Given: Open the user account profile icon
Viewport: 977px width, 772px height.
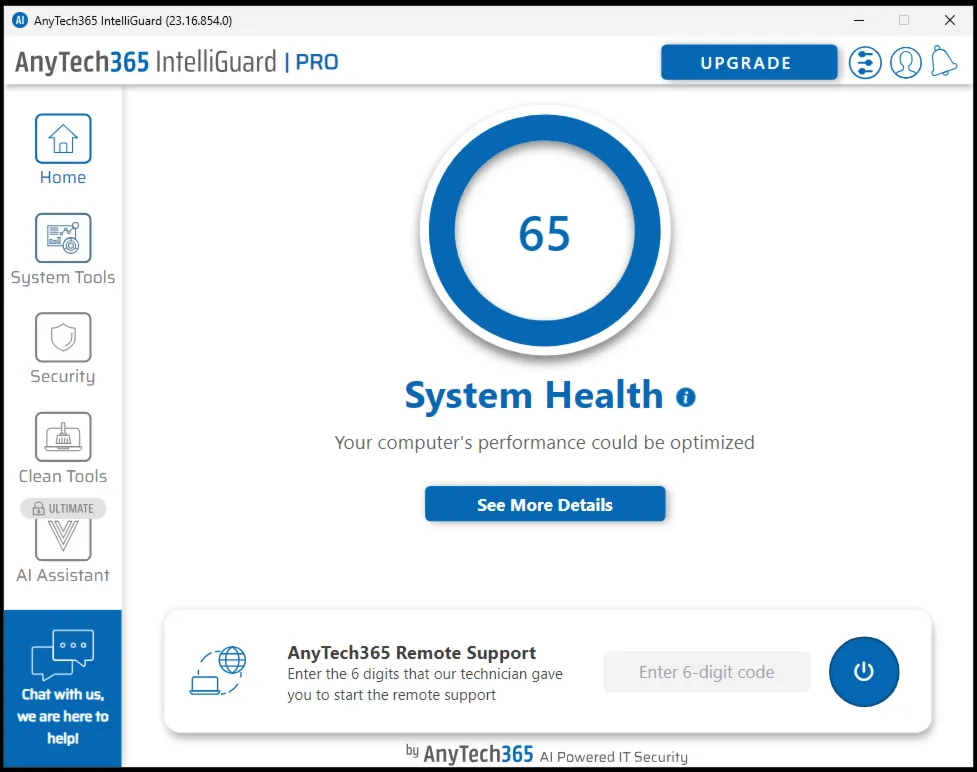Looking at the screenshot, I should [x=905, y=62].
